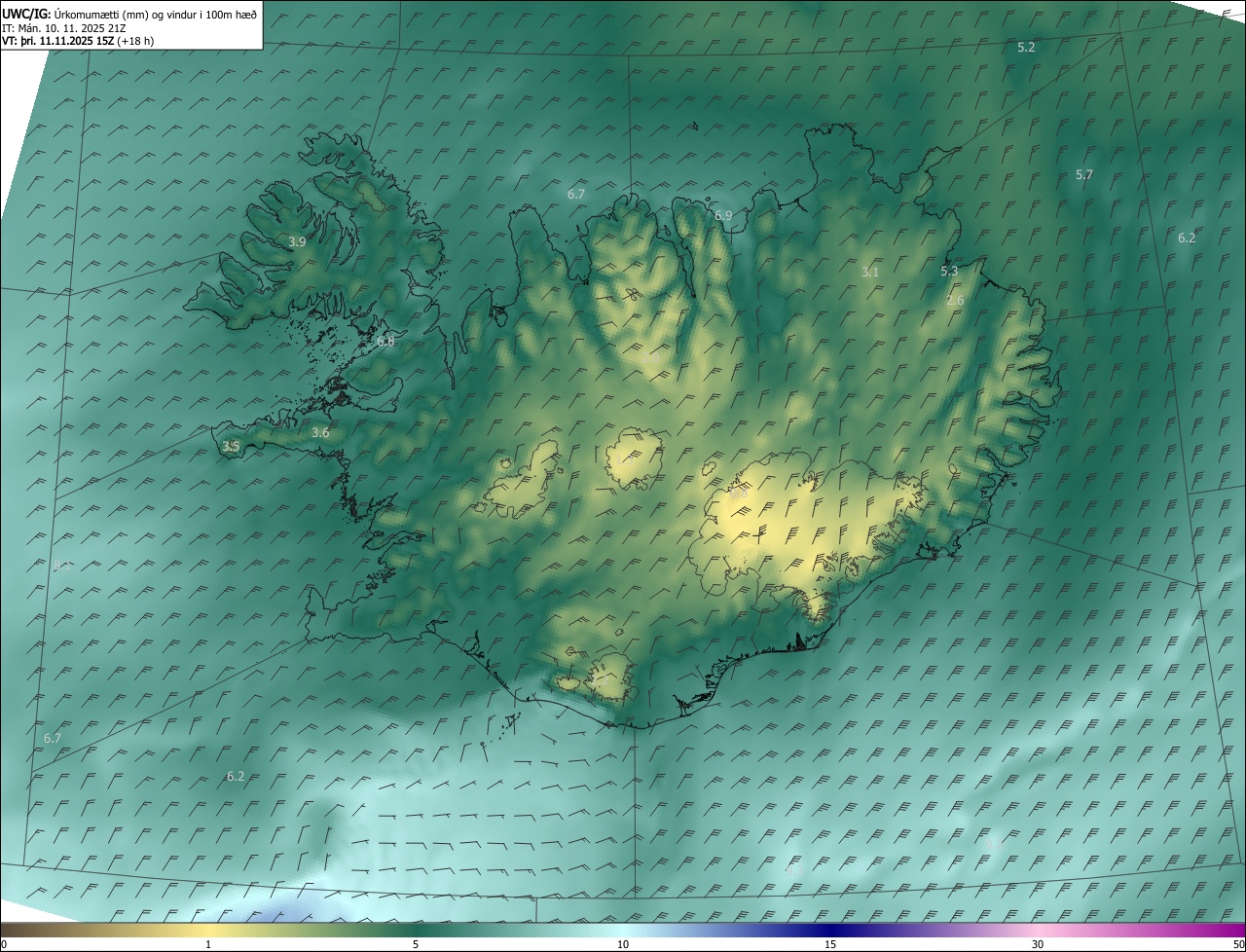Image resolution: width=1246 pixels, height=952 pixels.
Task: Click the 5.3 value label near the east coast
Action: pos(949,271)
